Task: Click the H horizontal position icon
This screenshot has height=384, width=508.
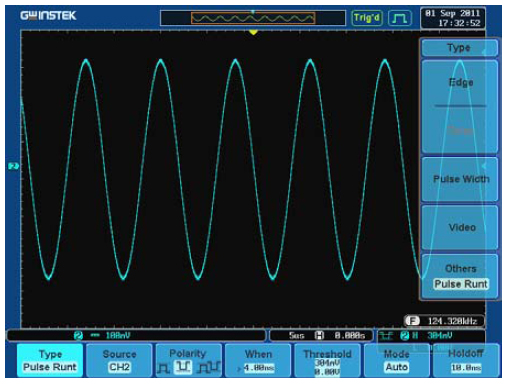Action: (319, 335)
